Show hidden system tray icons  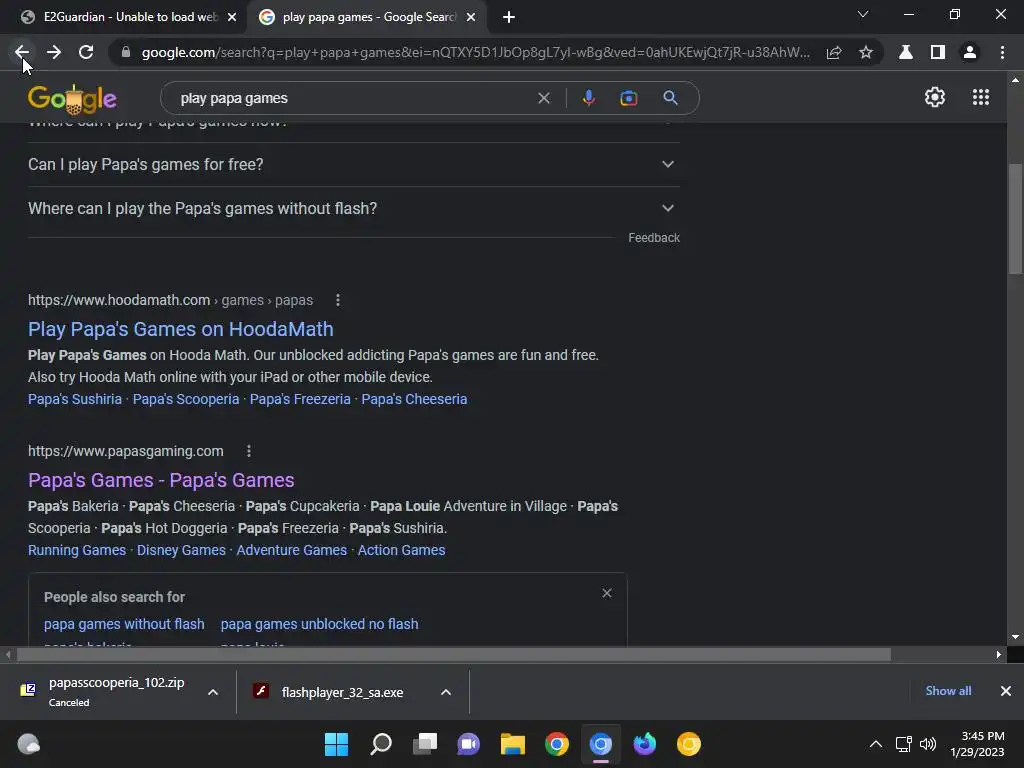tap(876, 744)
